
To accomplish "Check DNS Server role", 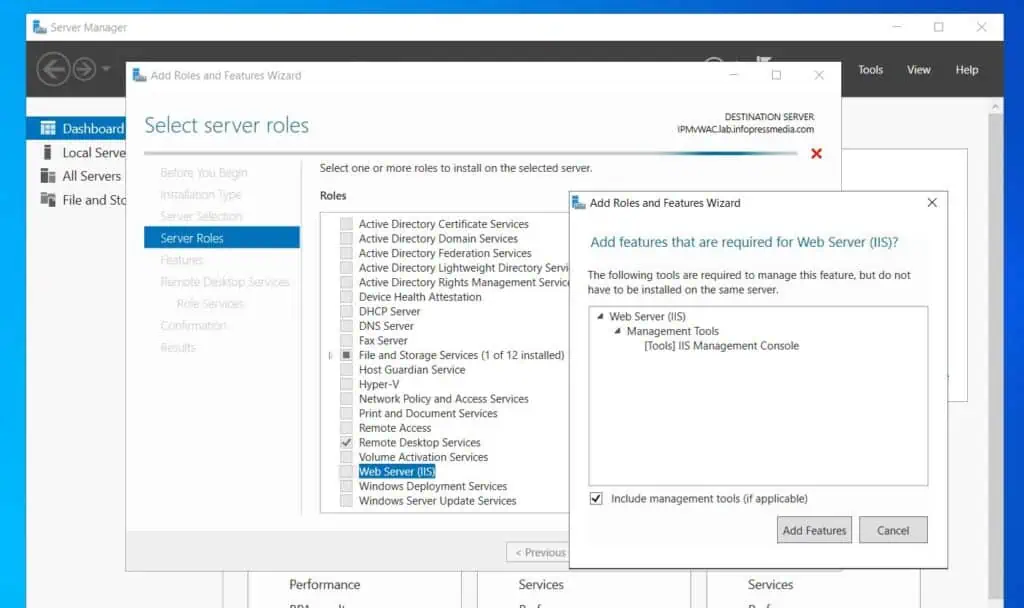I will pos(346,326).
